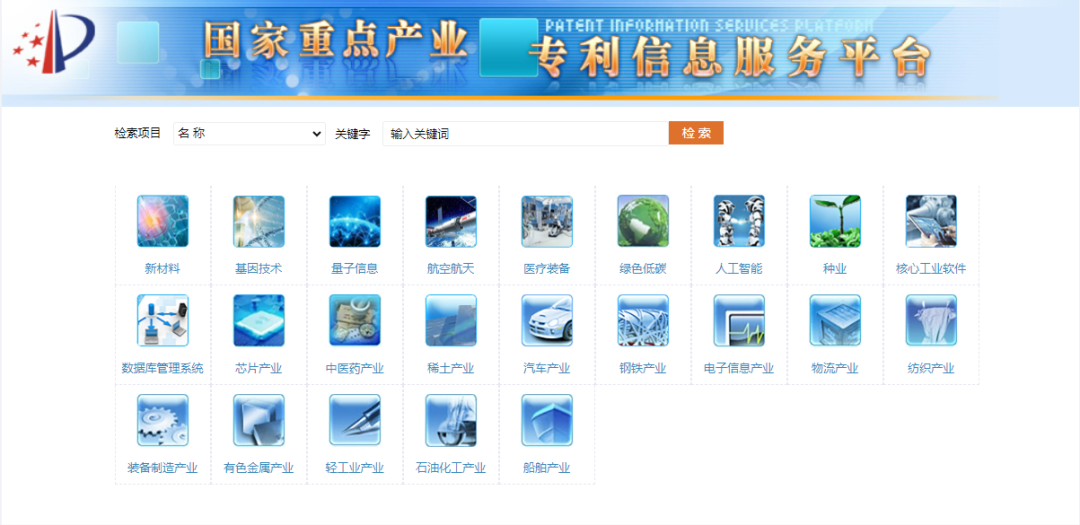The image size is (1080, 525).
Task: Expand the 检索项目 名称 dropdown
Action: click(x=249, y=133)
